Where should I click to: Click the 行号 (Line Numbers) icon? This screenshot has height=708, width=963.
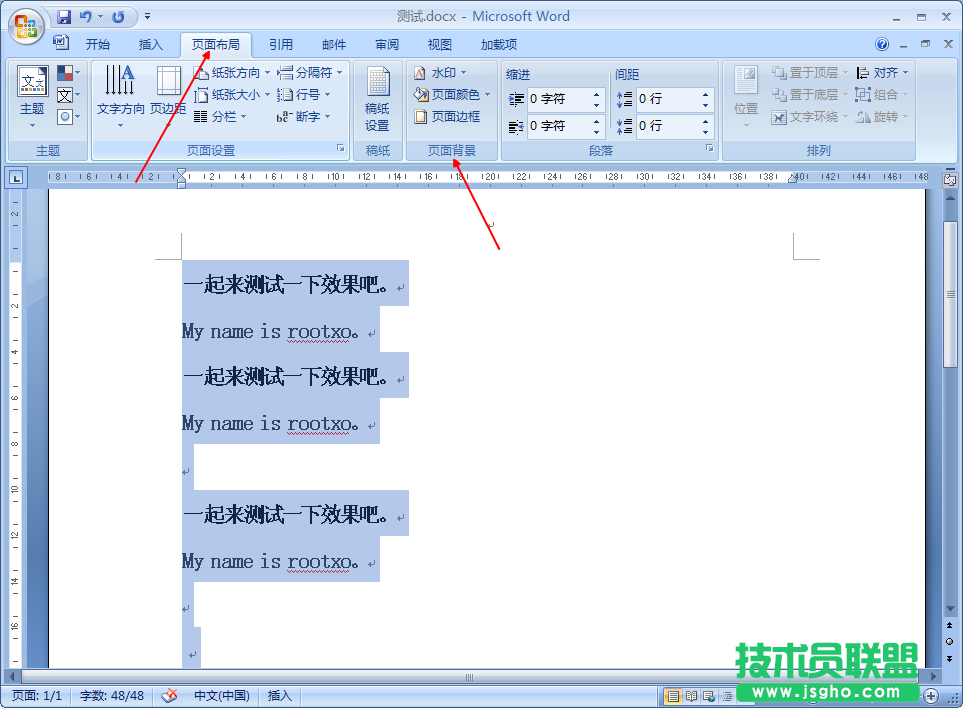(x=306, y=94)
